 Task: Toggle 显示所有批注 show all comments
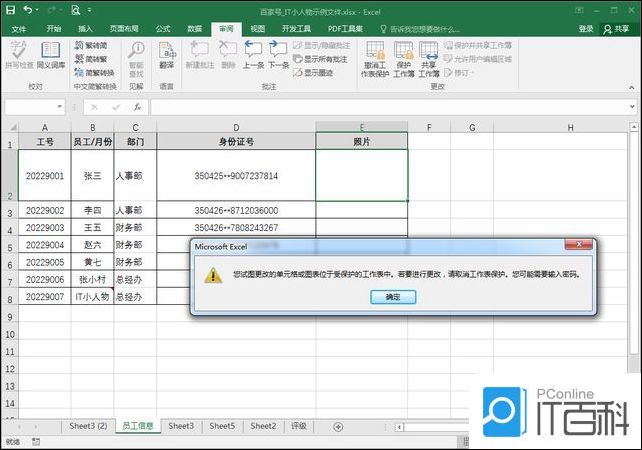[x=320, y=59]
